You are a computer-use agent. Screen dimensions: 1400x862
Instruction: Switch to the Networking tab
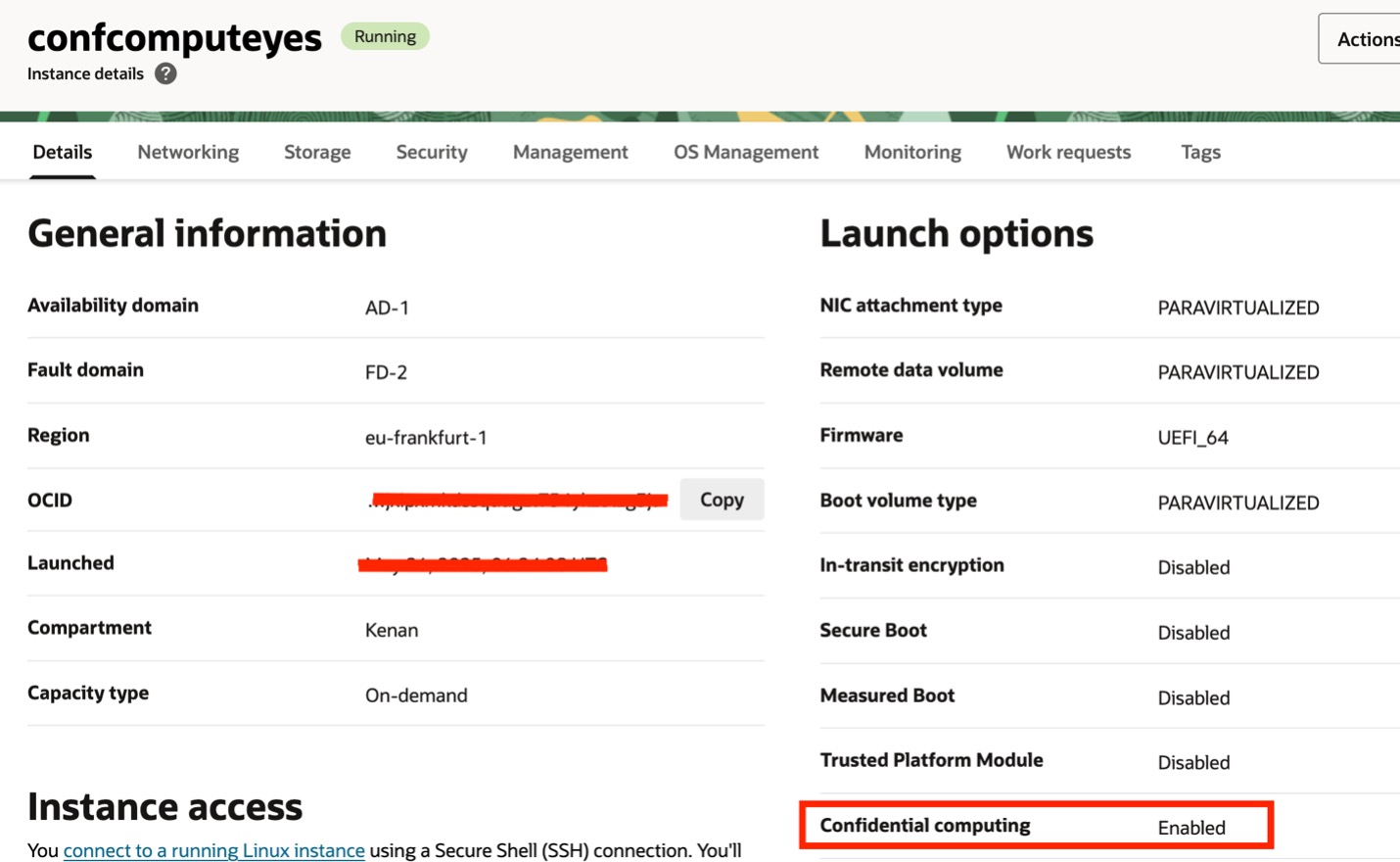187,152
